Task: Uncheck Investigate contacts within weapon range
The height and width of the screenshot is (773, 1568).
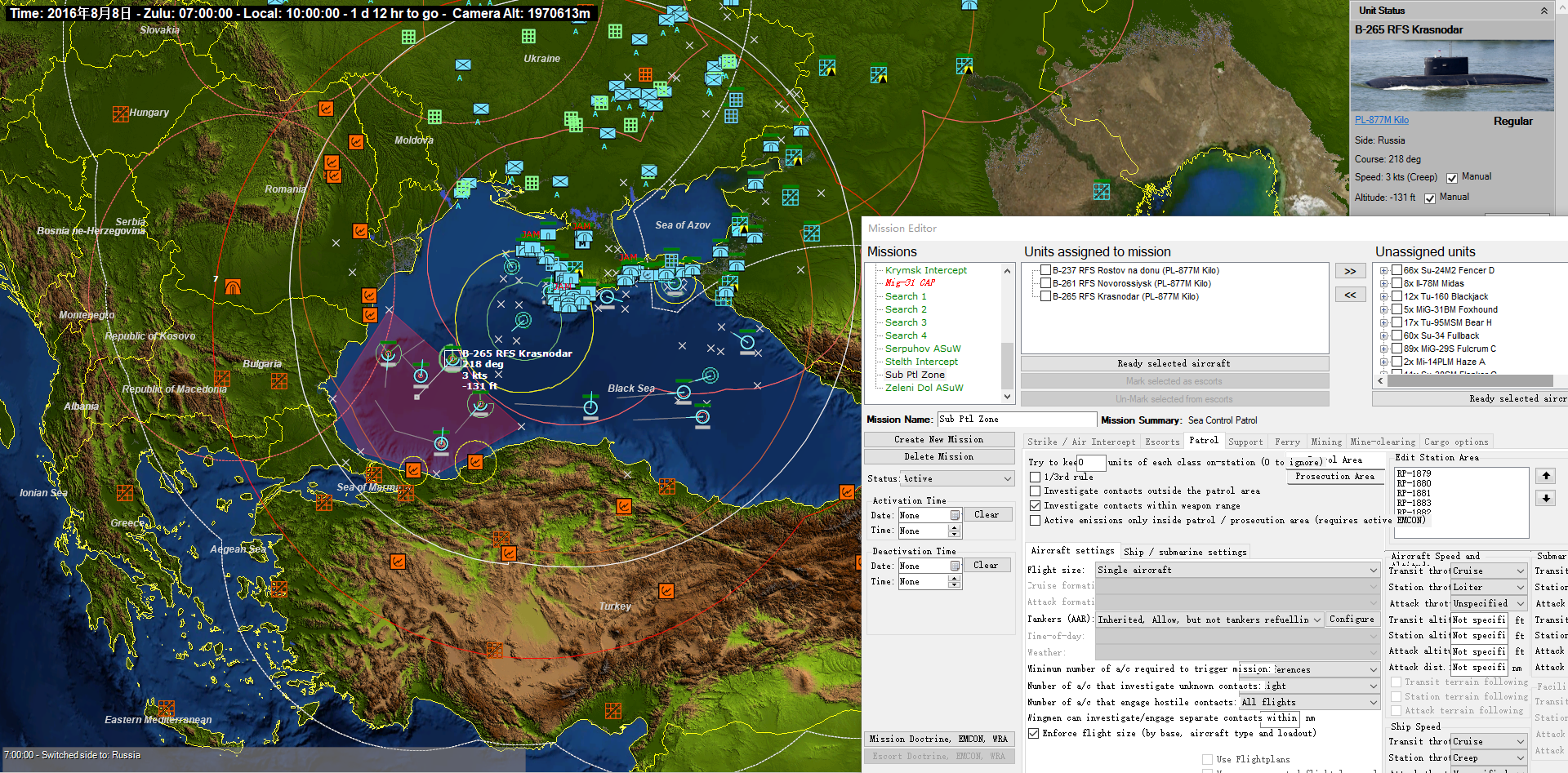Action: coord(1036,505)
